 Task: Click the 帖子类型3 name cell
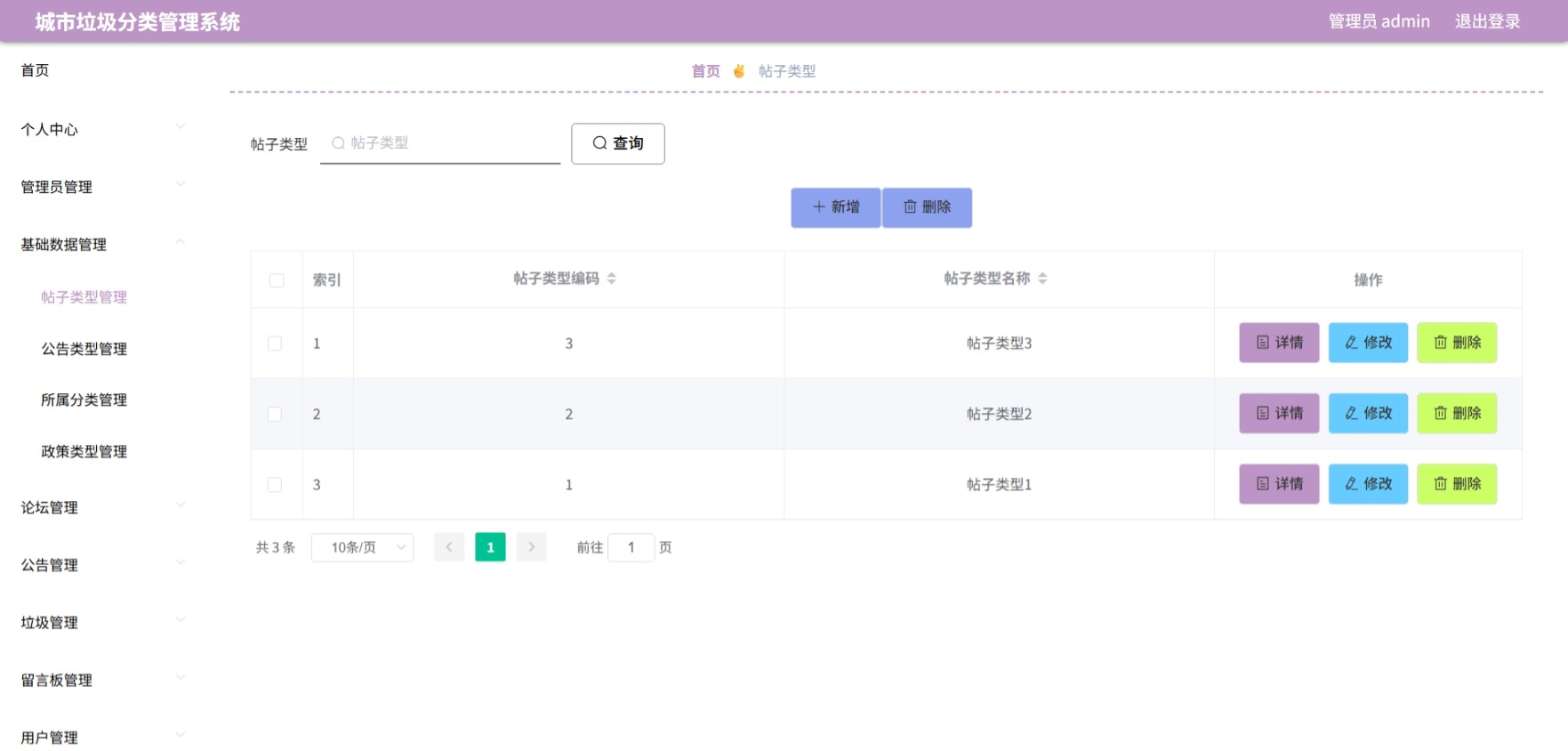tap(999, 343)
